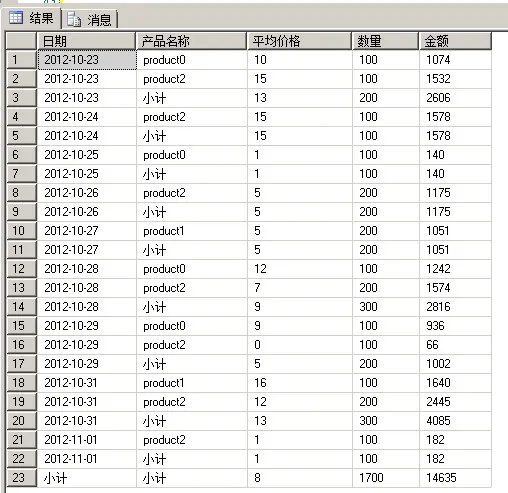Click the 小计 product cell in row 3
508x493 pixels.
click(192, 98)
